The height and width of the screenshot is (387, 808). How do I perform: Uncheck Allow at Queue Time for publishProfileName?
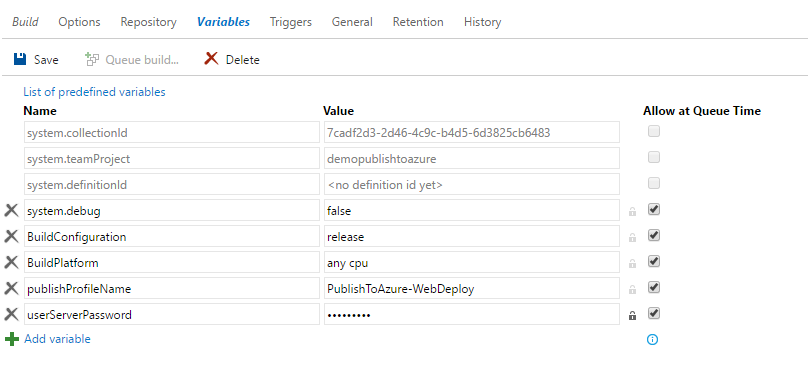(x=653, y=287)
